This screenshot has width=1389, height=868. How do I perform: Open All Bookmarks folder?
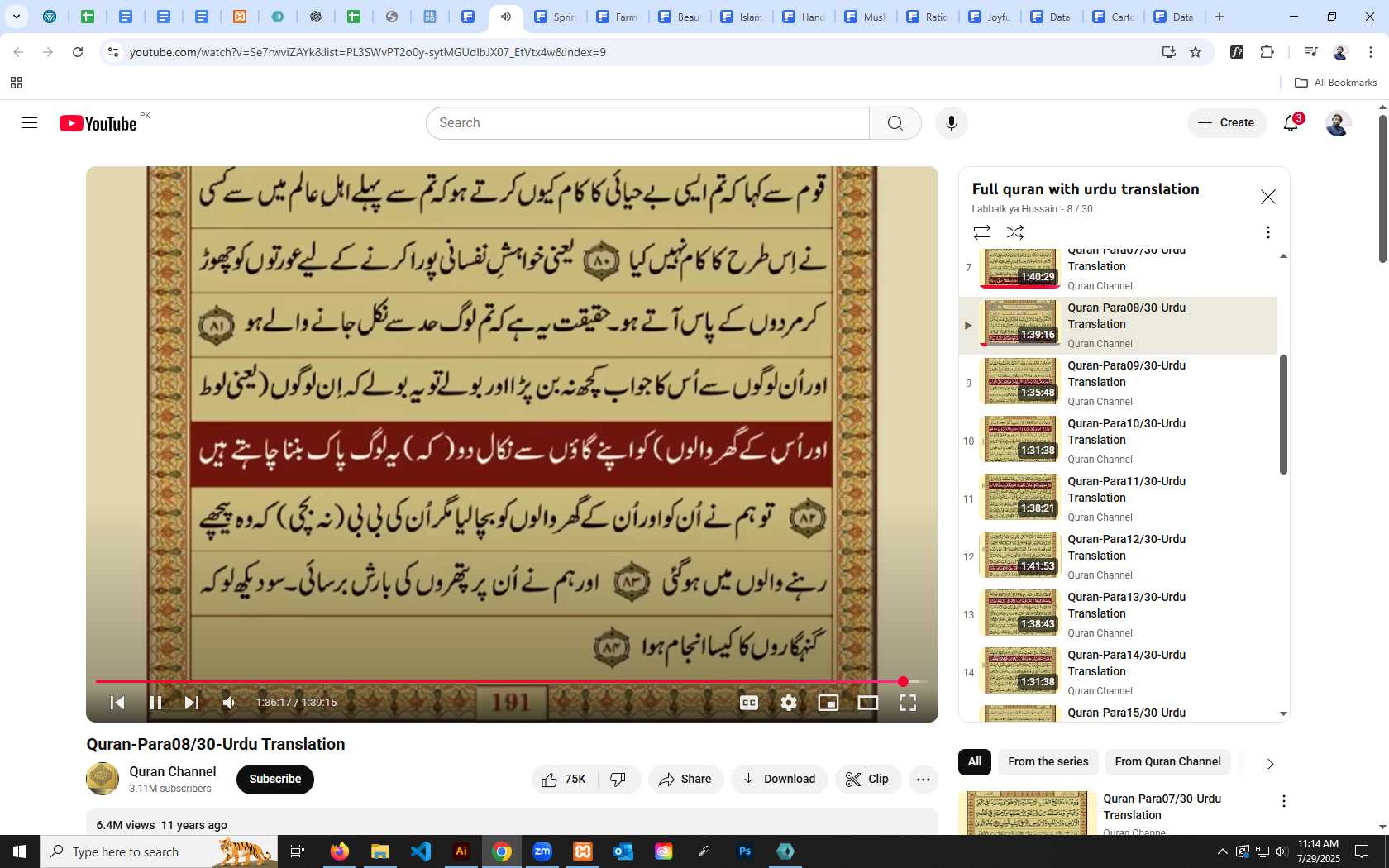1335,83
